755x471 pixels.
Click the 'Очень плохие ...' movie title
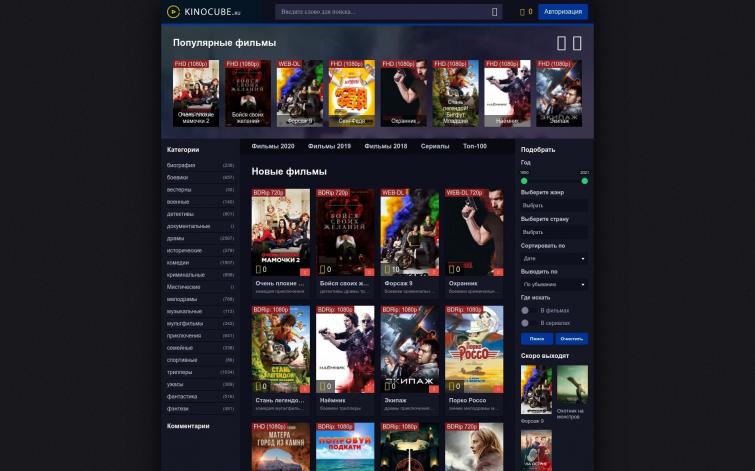[280, 284]
